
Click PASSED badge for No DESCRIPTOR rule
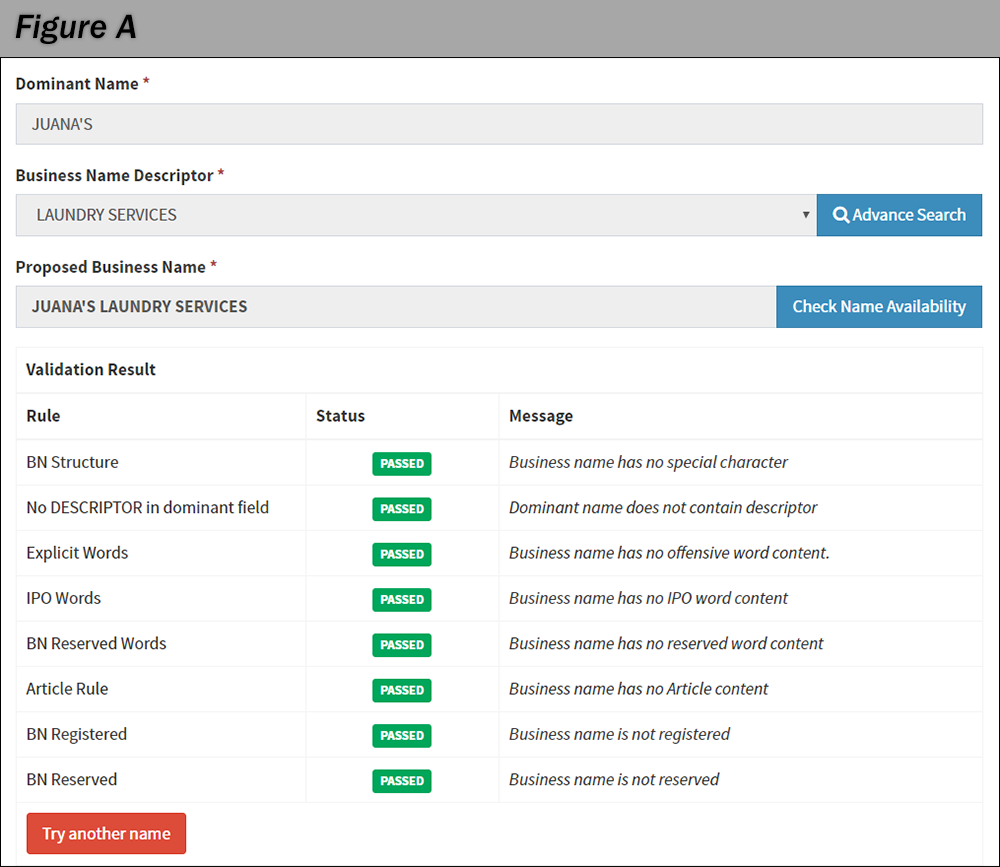click(402, 509)
